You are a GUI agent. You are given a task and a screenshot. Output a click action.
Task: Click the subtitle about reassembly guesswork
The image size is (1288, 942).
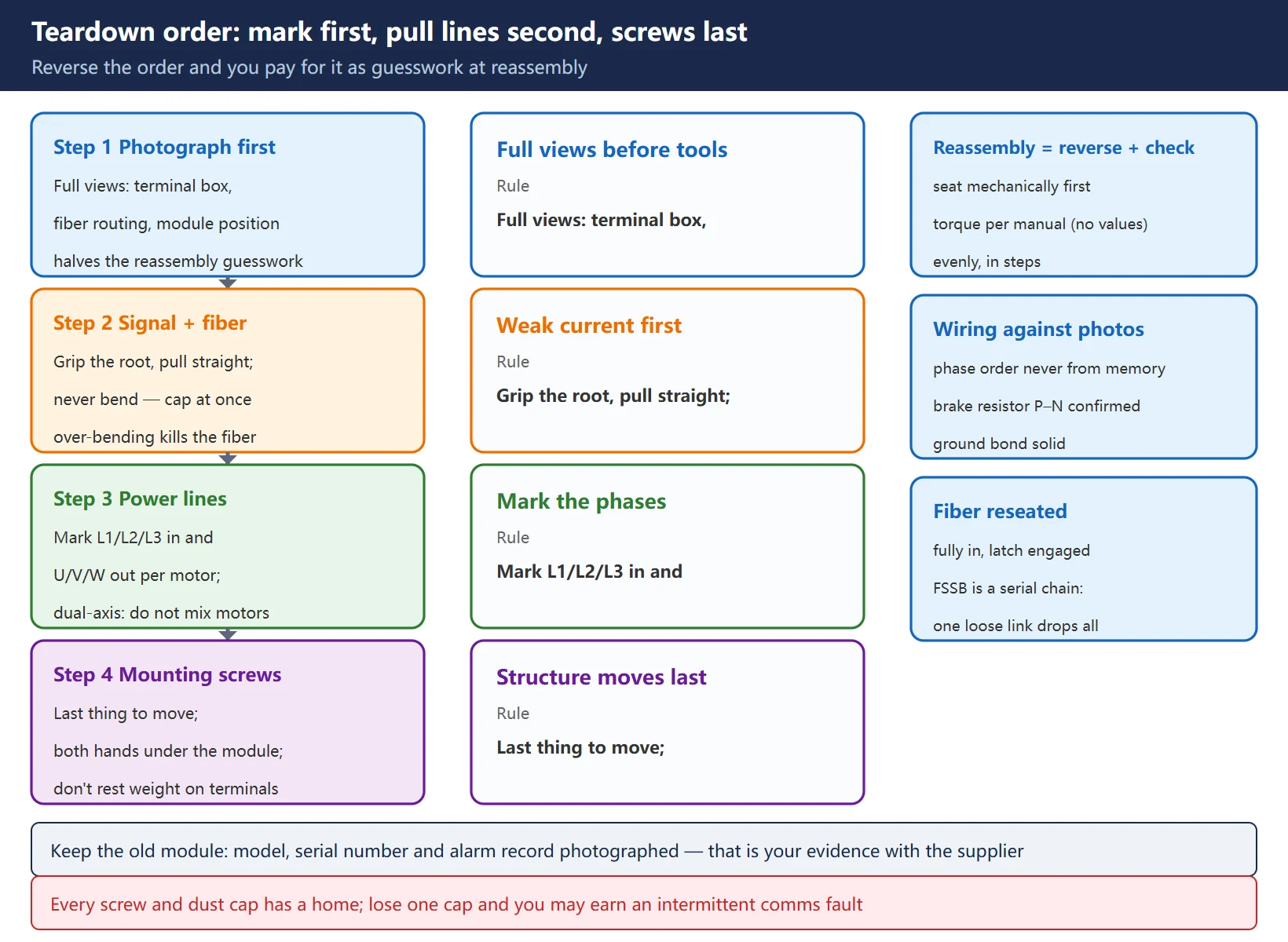[x=309, y=68]
